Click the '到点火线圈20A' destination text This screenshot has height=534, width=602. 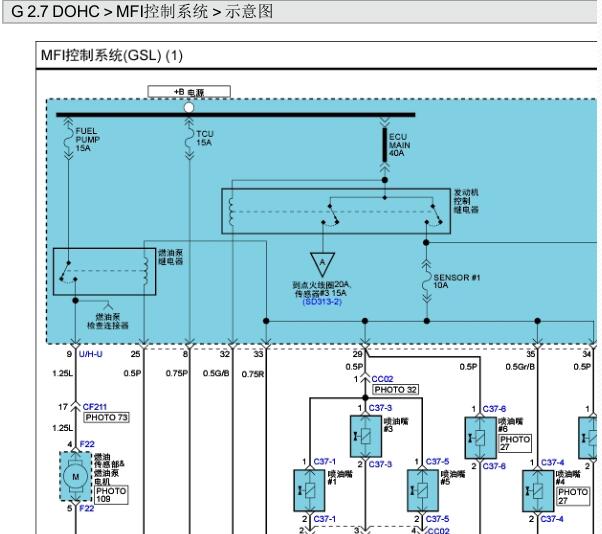pos(321,285)
